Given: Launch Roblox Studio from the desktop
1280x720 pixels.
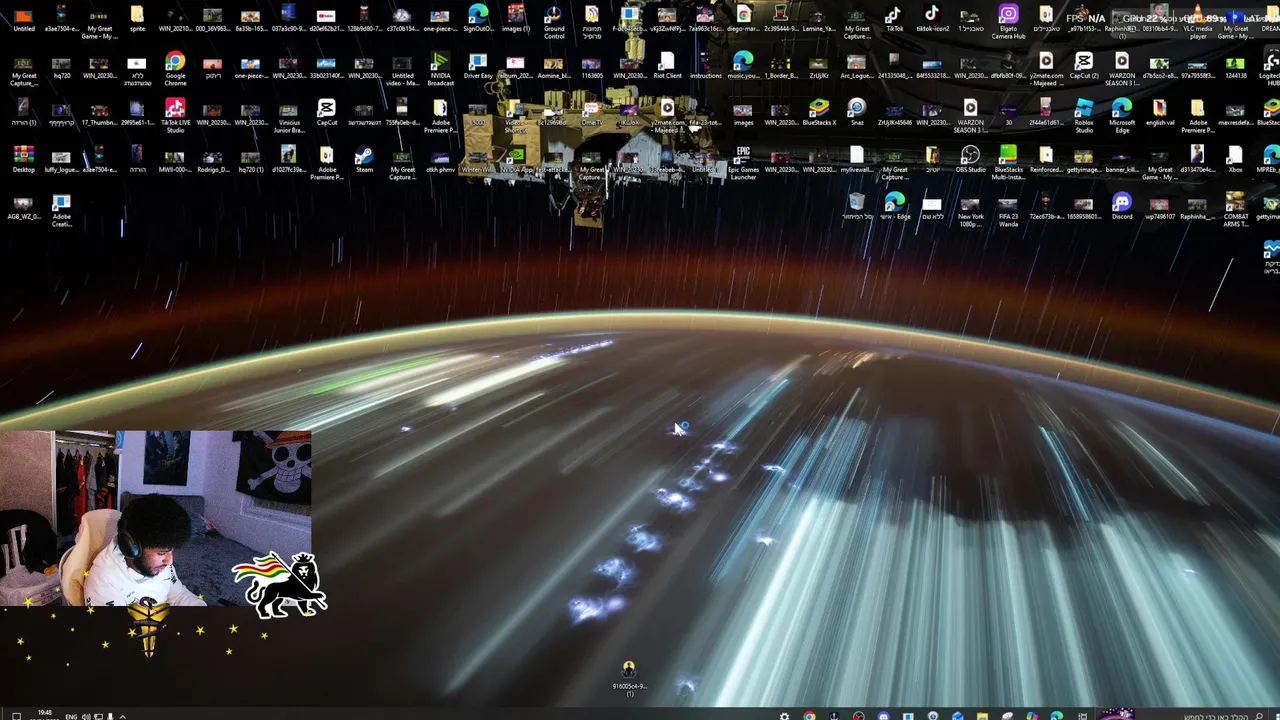Looking at the screenshot, I should [x=1084, y=117].
